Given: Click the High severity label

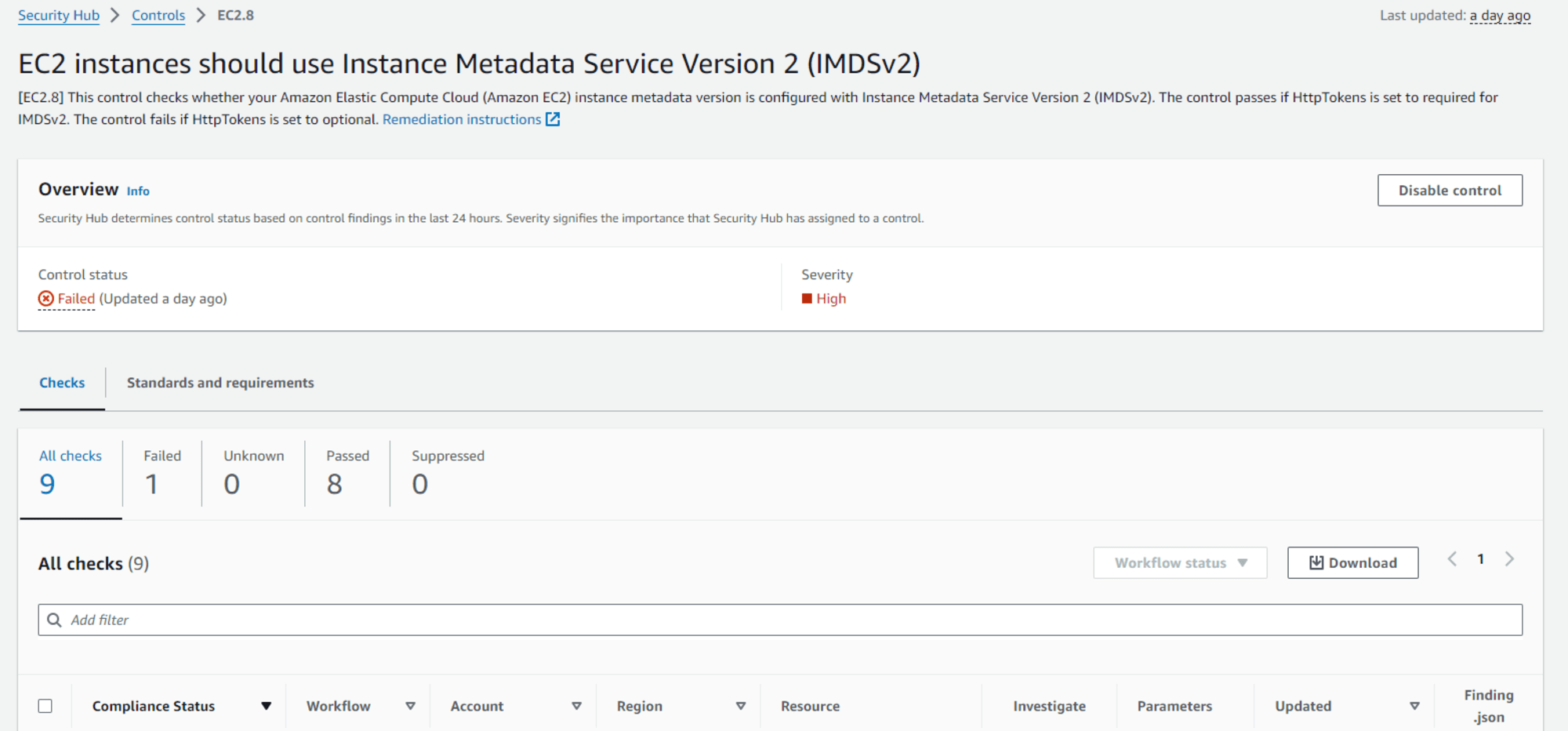Looking at the screenshot, I should click(x=831, y=299).
